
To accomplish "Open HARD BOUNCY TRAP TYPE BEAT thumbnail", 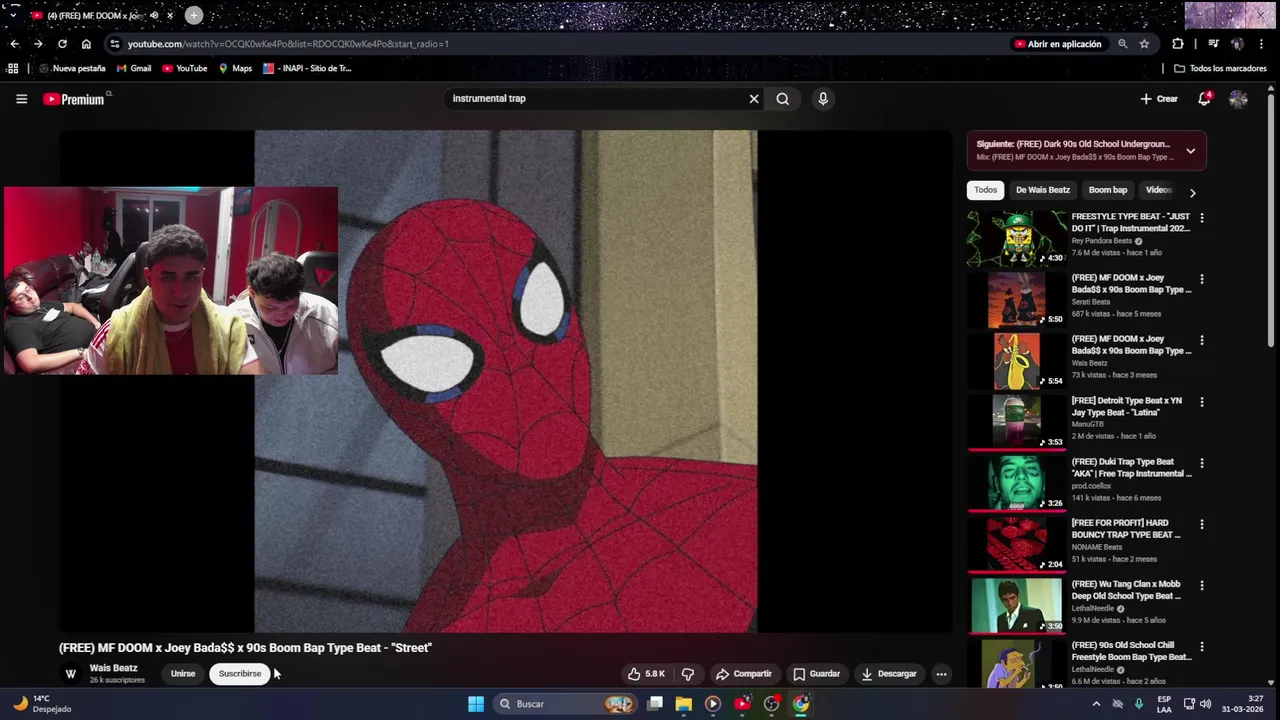I will tap(1017, 544).
